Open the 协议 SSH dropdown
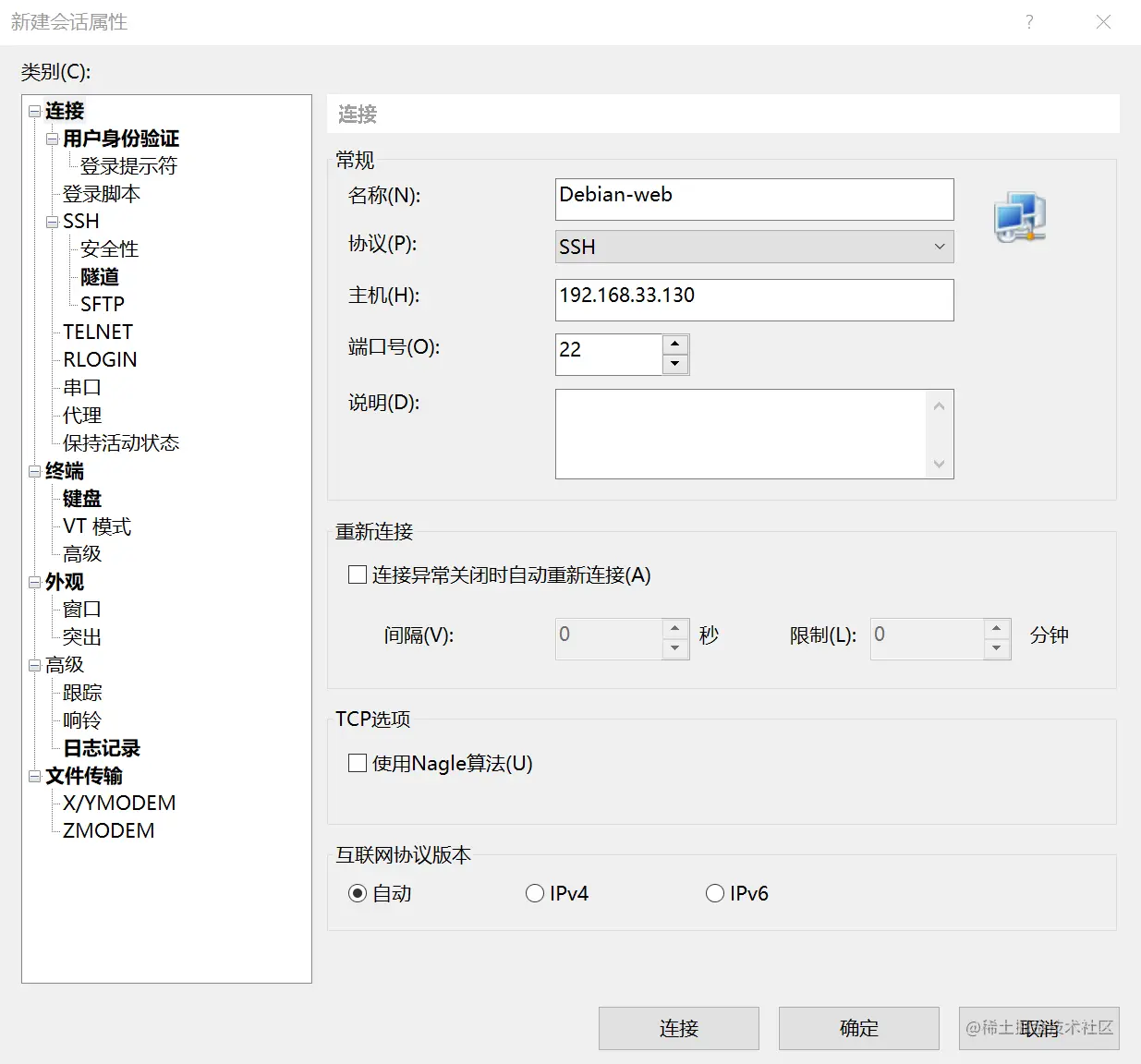 click(754, 247)
